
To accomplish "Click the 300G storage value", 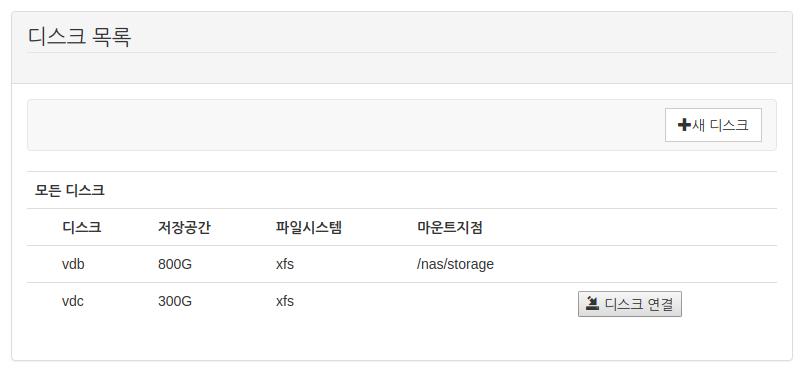I will [x=175, y=301].
